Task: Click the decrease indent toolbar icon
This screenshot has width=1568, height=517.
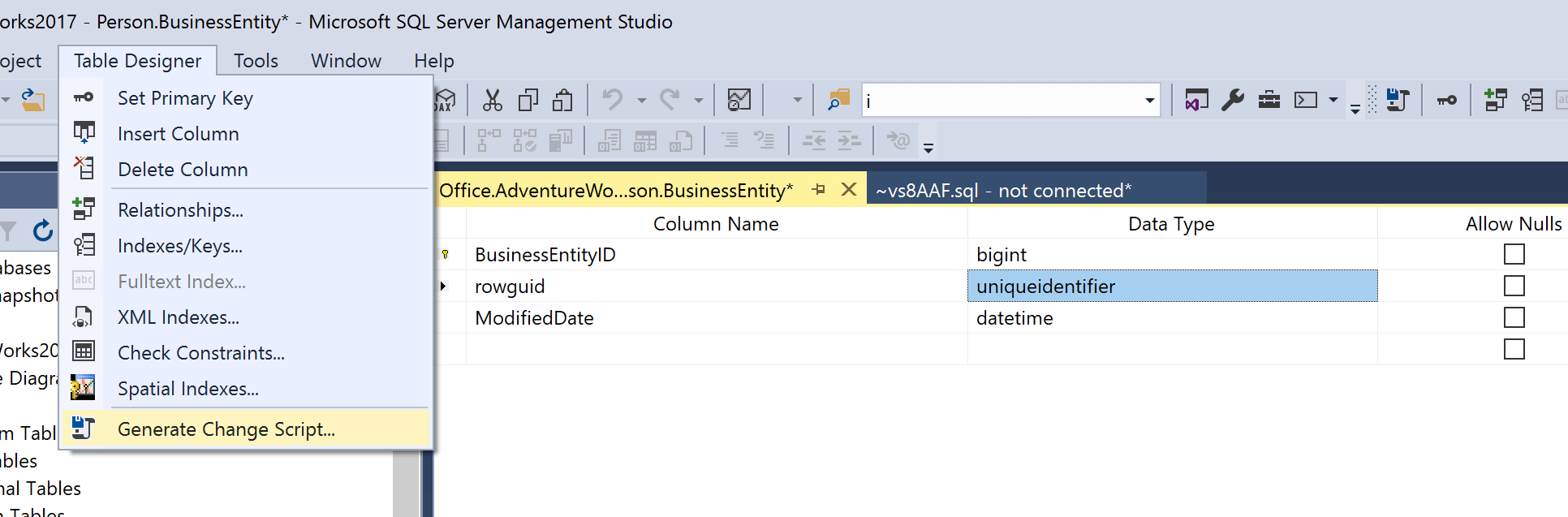Action: pos(814,140)
